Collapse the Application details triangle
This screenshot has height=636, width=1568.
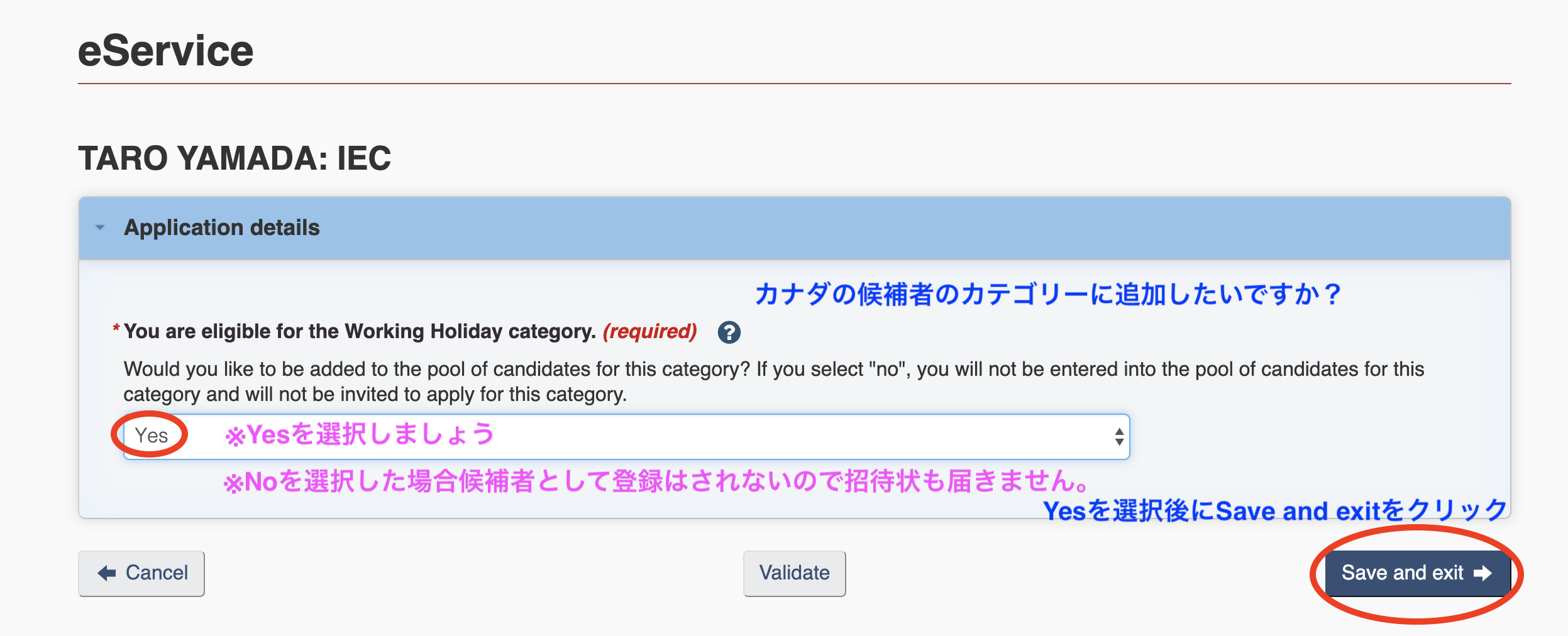[x=100, y=228]
